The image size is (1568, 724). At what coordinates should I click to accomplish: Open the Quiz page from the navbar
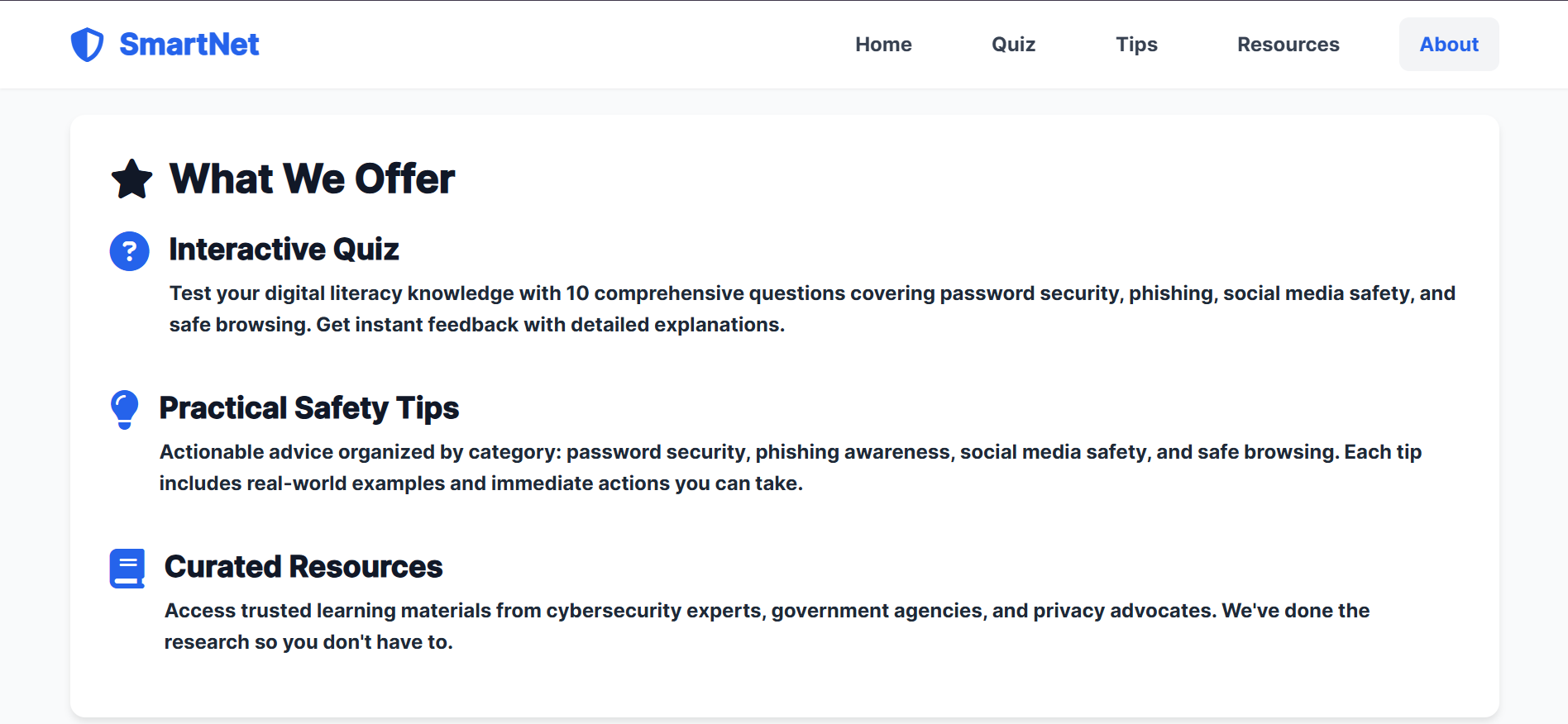pos(1013,45)
